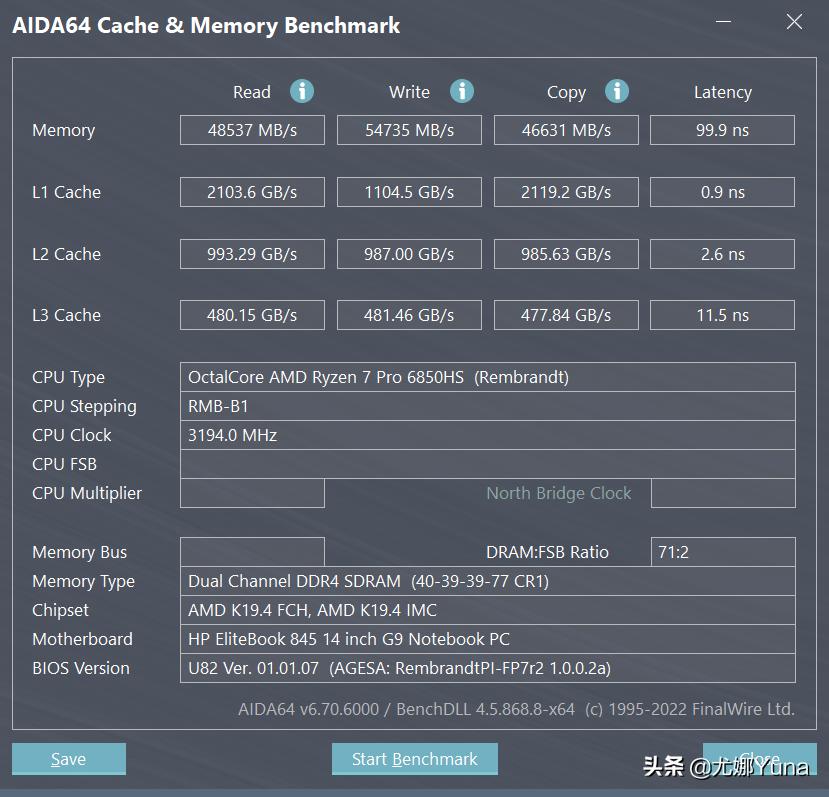829x797 pixels.
Task: Click the Chipset field AMD K19.4 FCH
Action: [487, 610]
